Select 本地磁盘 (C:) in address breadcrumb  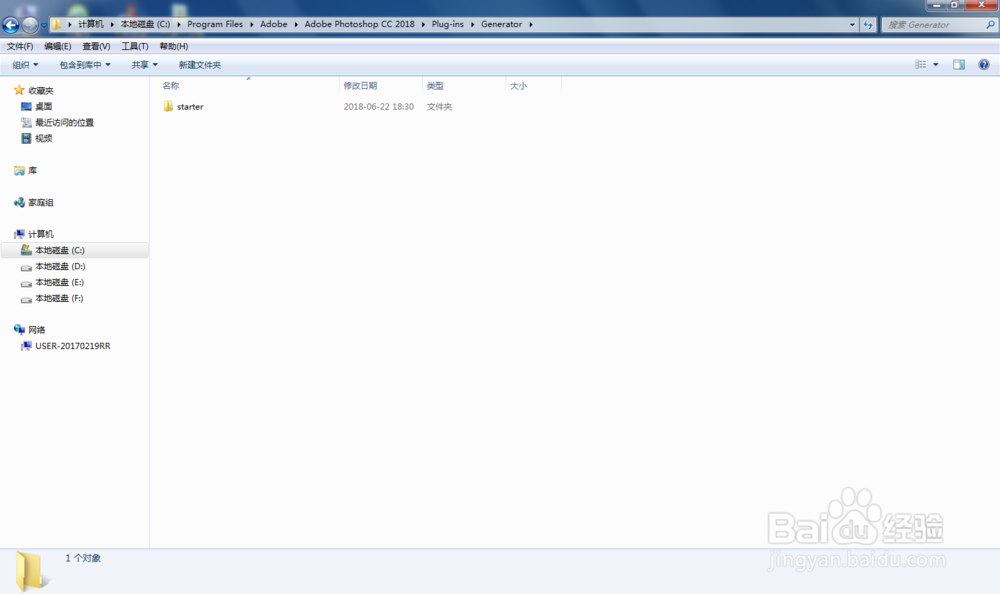(145, 24)
